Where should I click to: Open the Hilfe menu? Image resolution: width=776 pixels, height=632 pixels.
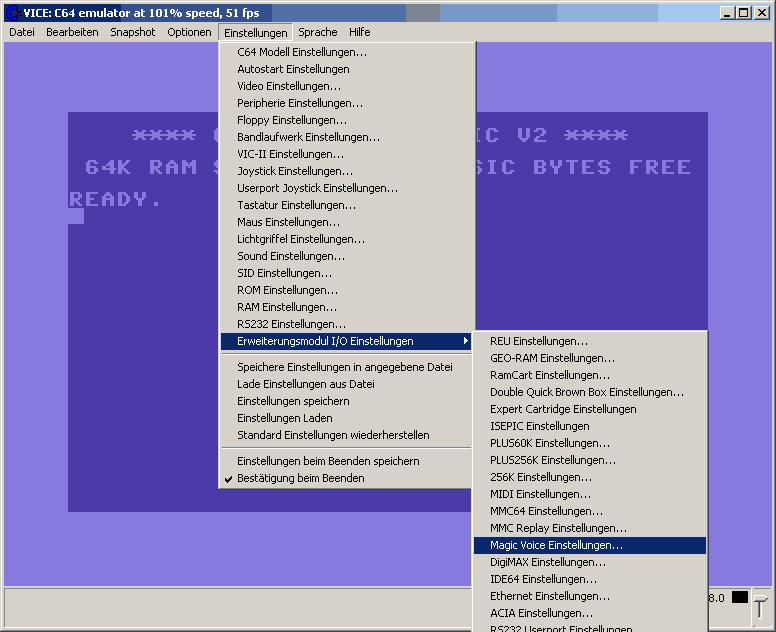359,32
